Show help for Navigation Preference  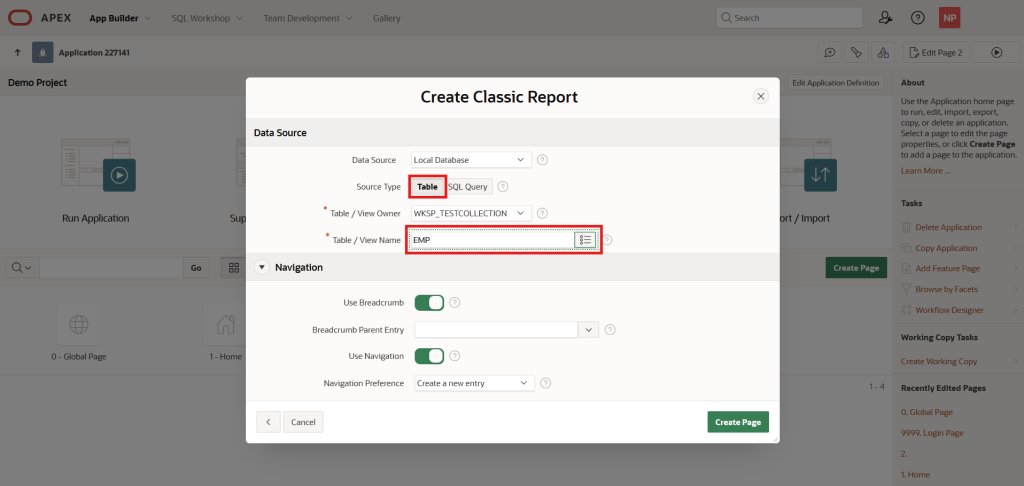546,383
